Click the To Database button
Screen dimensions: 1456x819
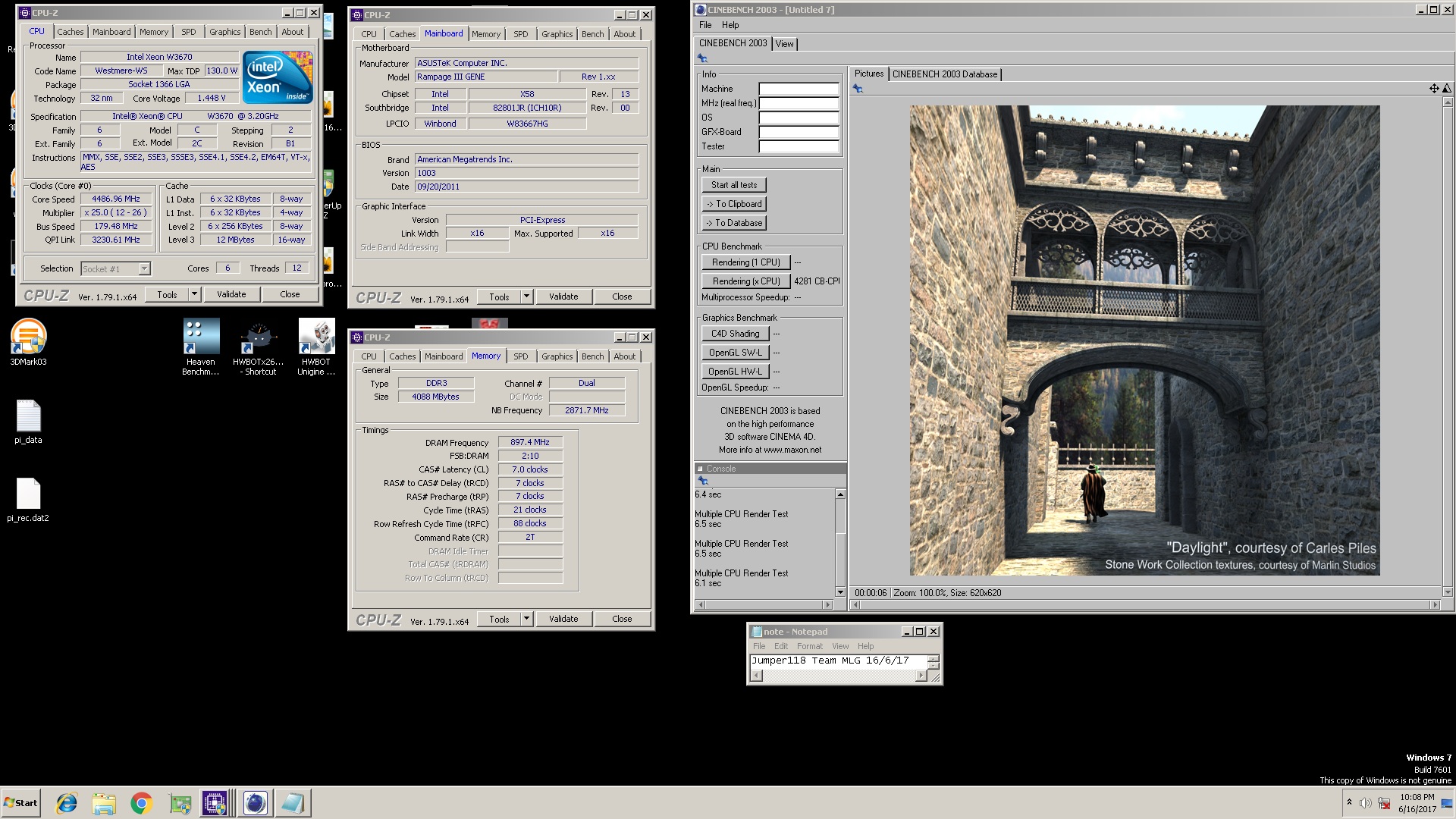click(x=734, y=223)
